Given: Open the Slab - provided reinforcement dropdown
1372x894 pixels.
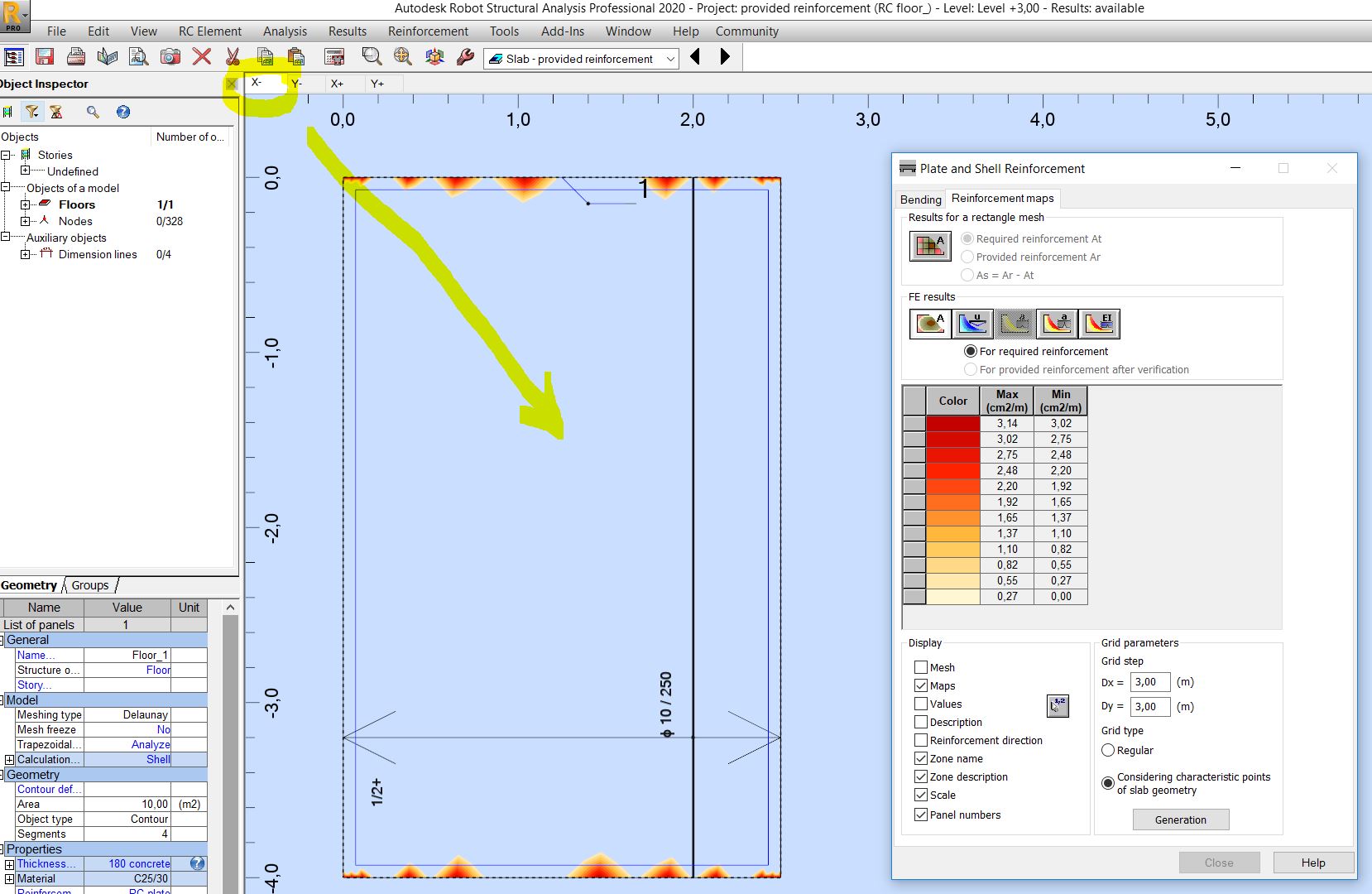Looking at the screenshot, I should click(670, 59).
